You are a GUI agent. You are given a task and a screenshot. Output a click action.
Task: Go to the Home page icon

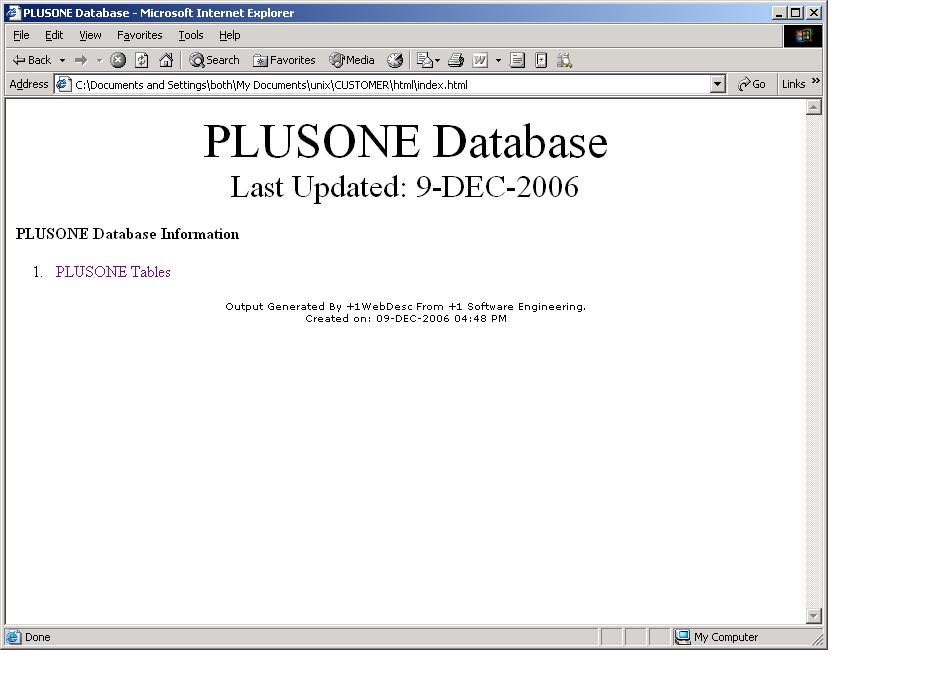pos(166,60)
